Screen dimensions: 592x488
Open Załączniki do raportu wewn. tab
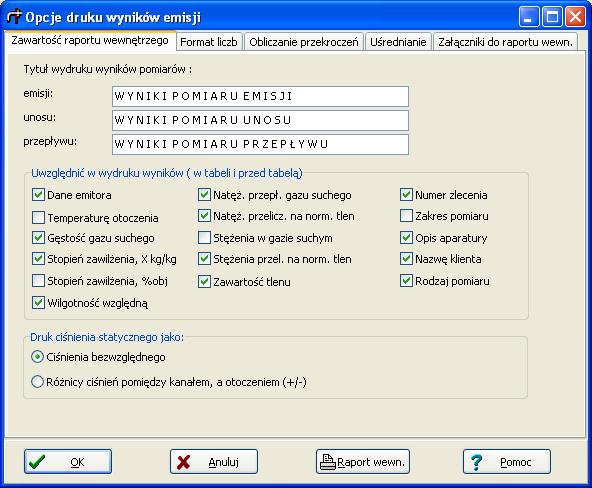tap(506, 42)
